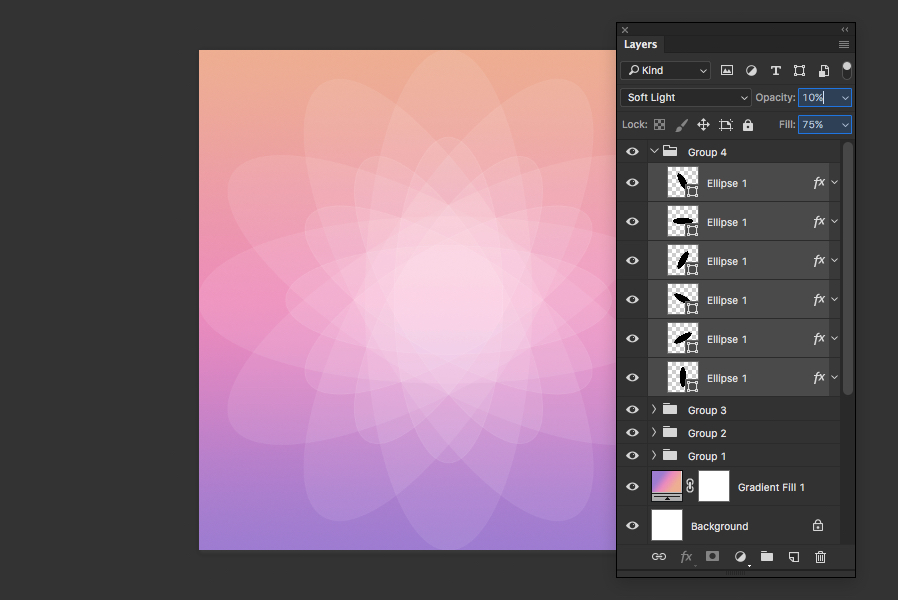Screen dimensions: 898x600
Task: Open the Kind filter type dropdown
Action: tap(665, 70)
